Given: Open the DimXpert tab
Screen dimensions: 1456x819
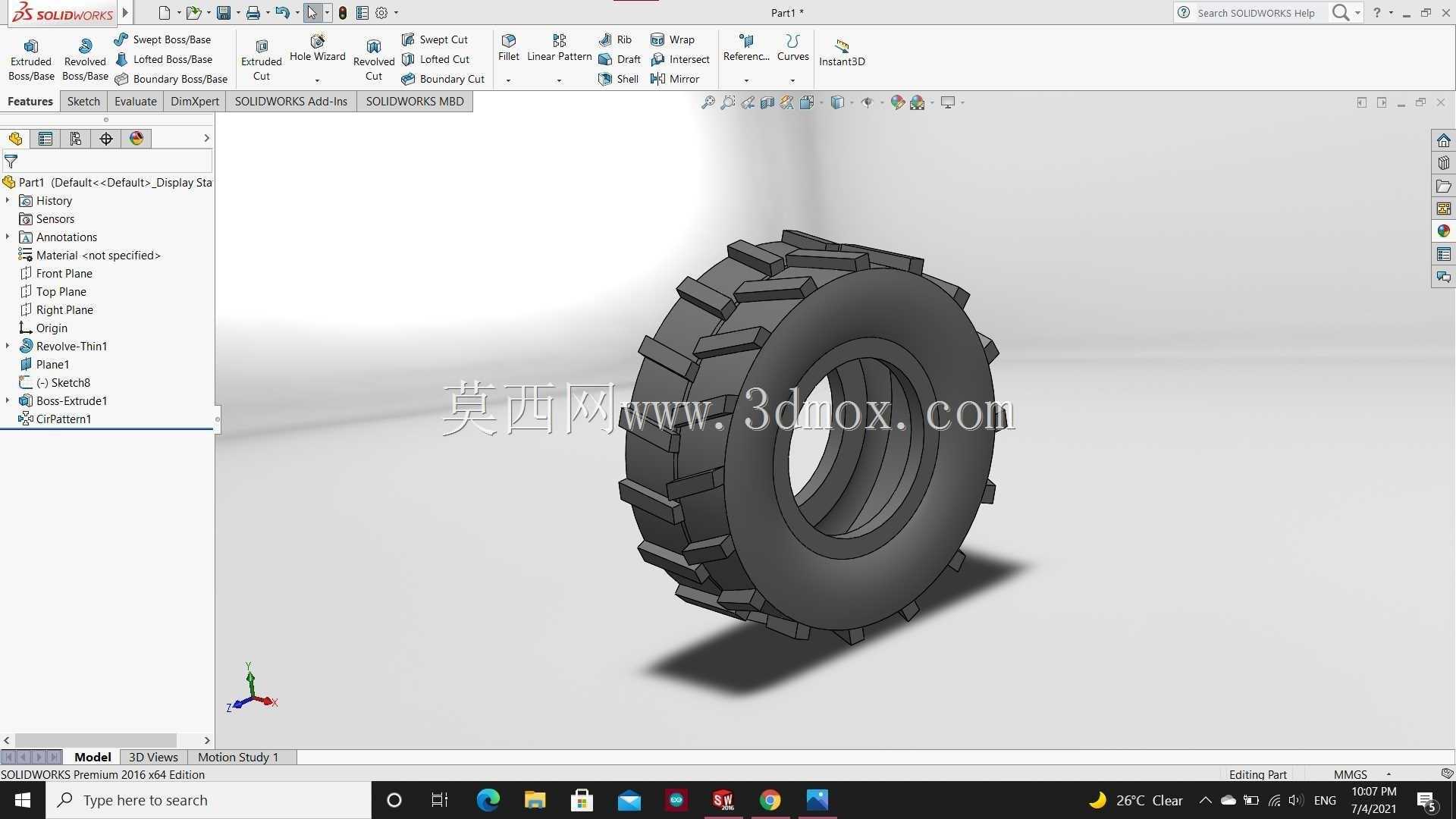Looking at the screenshot, I should coord(195,102).
